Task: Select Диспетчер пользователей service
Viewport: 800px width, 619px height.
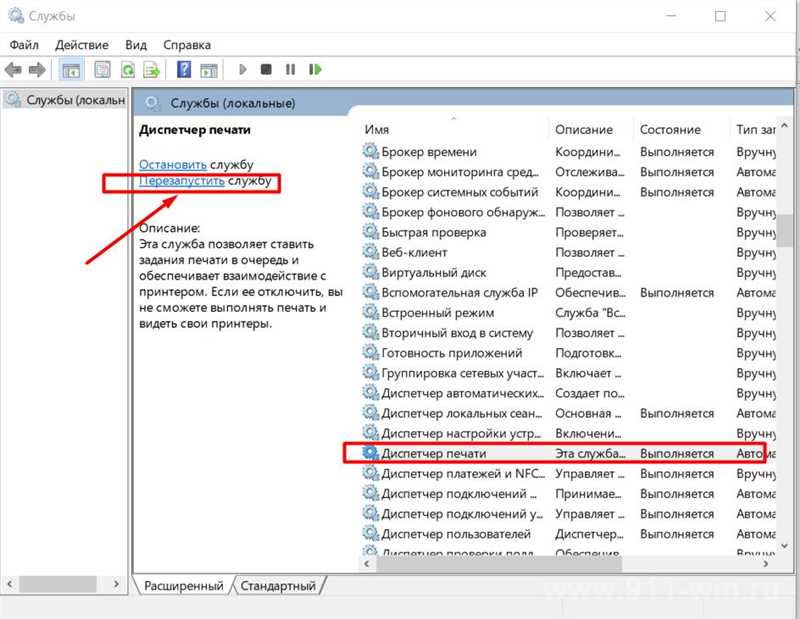Action: (568, 534)
